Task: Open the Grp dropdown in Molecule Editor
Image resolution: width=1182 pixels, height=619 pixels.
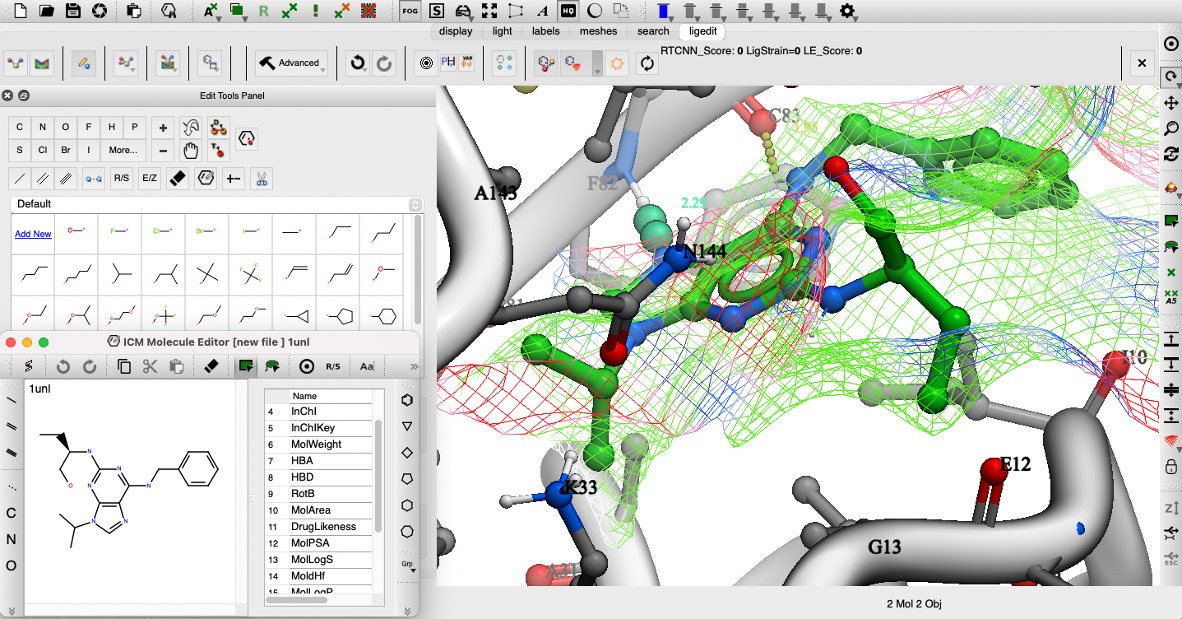Action: (408, 565)
